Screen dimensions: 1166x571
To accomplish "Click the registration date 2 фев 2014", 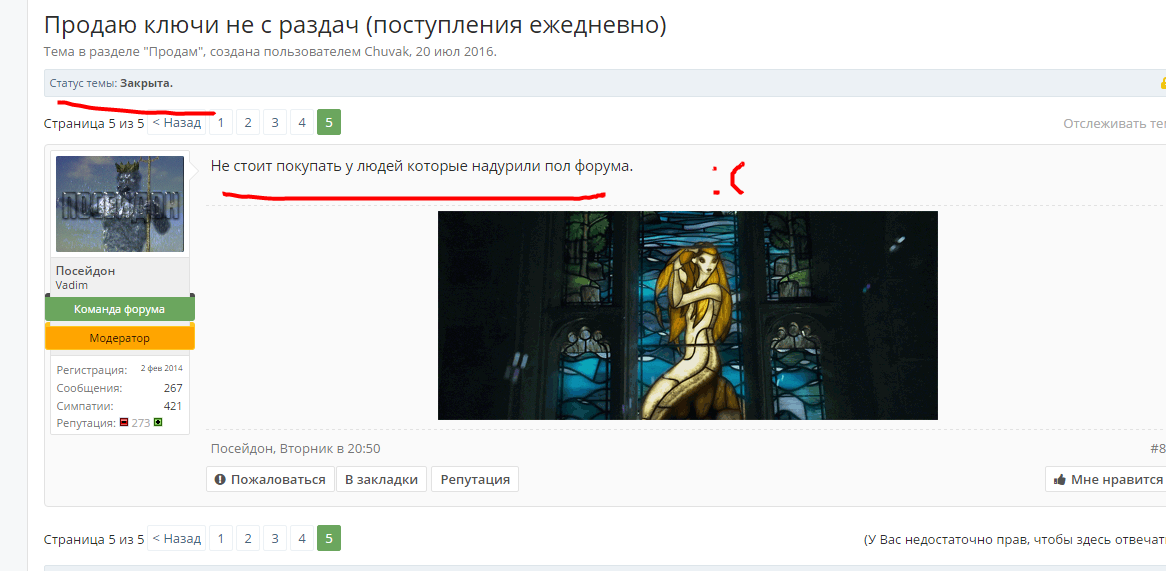I will [161, 369].
